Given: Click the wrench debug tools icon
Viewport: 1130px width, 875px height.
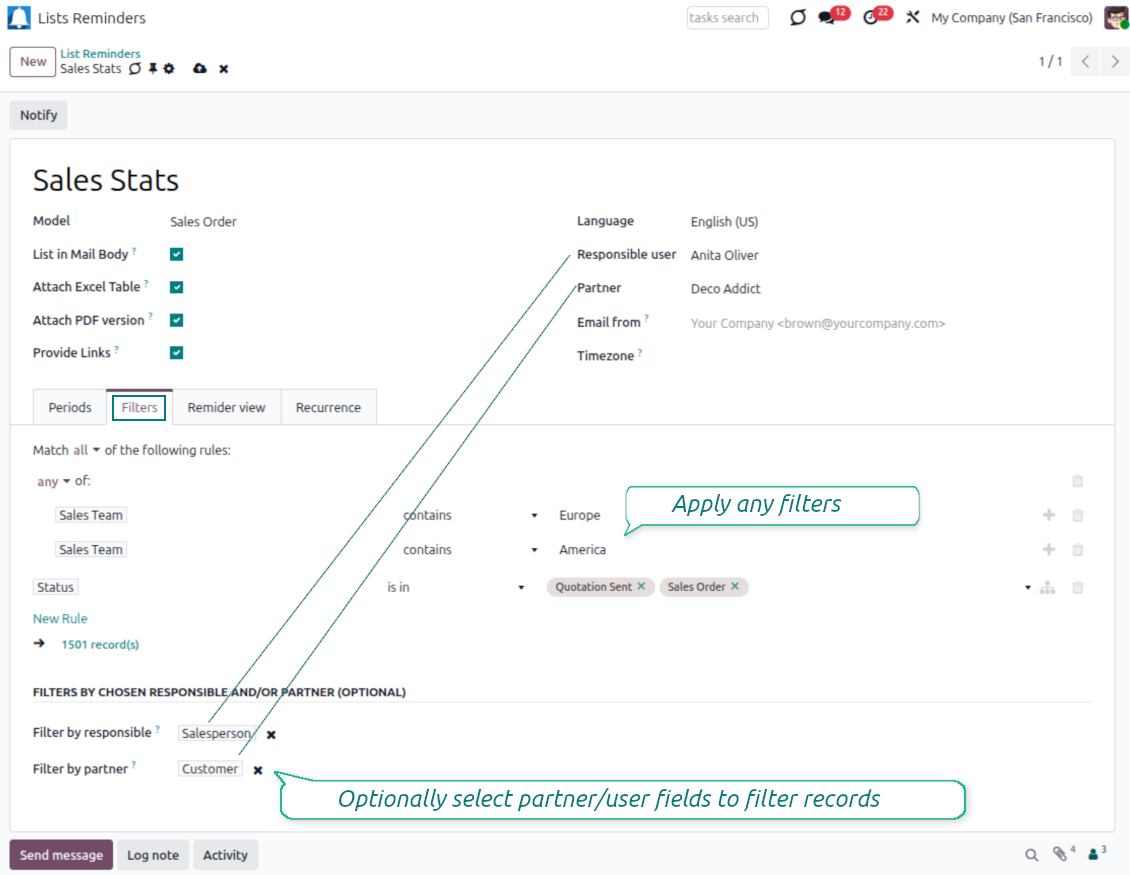Looking at the screenshot, I should coord(912,18).
